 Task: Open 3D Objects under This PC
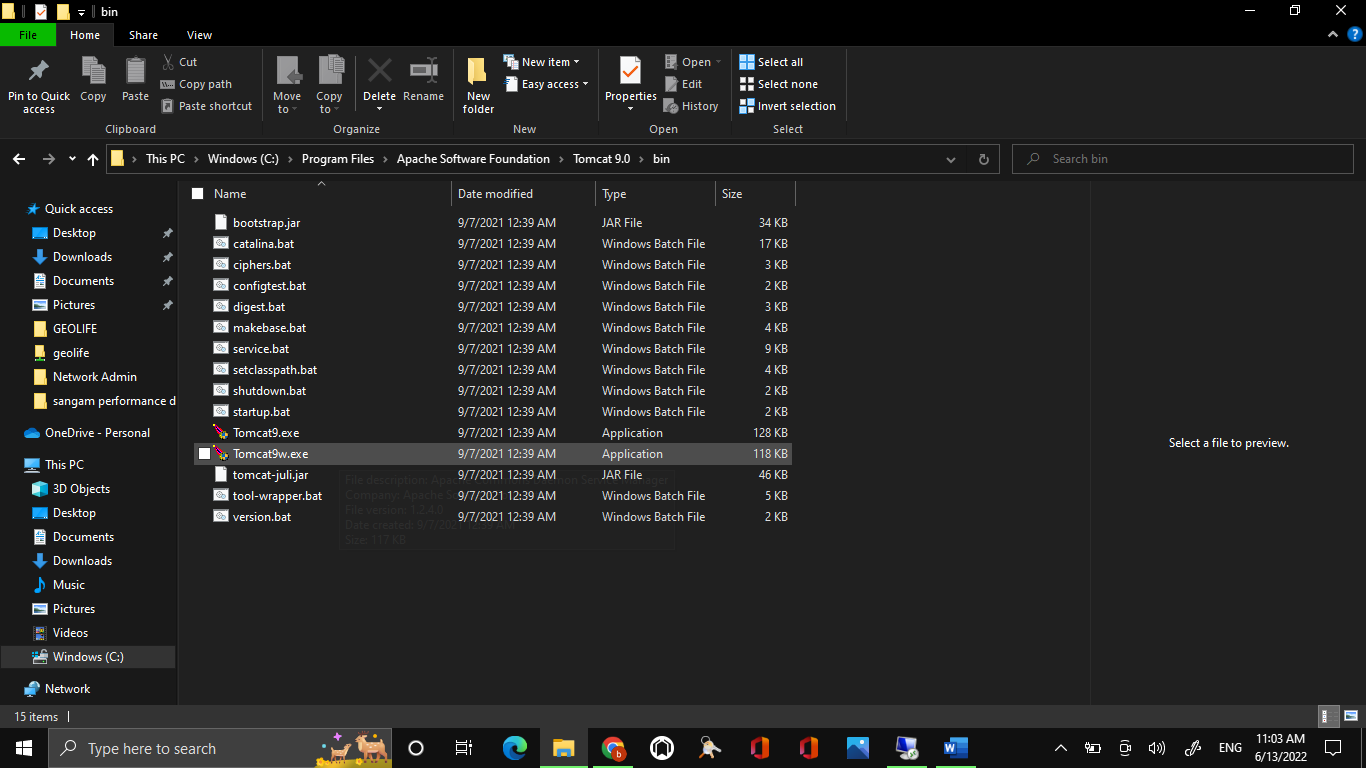click(x=81, y=489)
